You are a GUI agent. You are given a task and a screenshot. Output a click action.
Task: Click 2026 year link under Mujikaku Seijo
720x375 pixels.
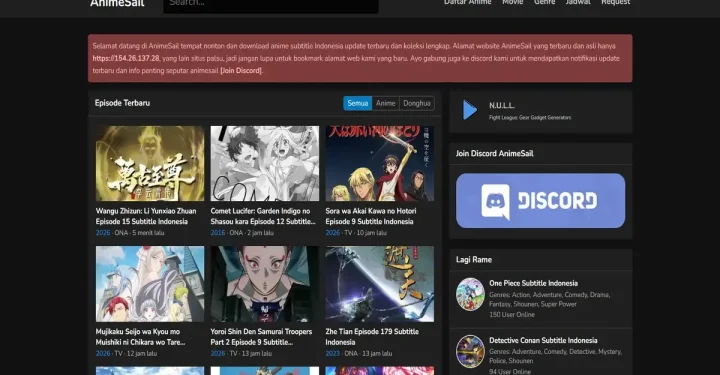coord(103,353)
